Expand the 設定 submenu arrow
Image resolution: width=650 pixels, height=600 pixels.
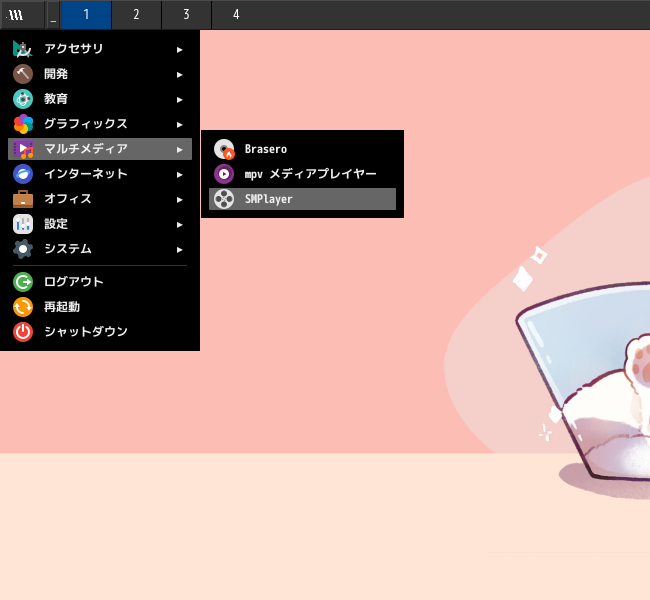[x=179, y=224]
